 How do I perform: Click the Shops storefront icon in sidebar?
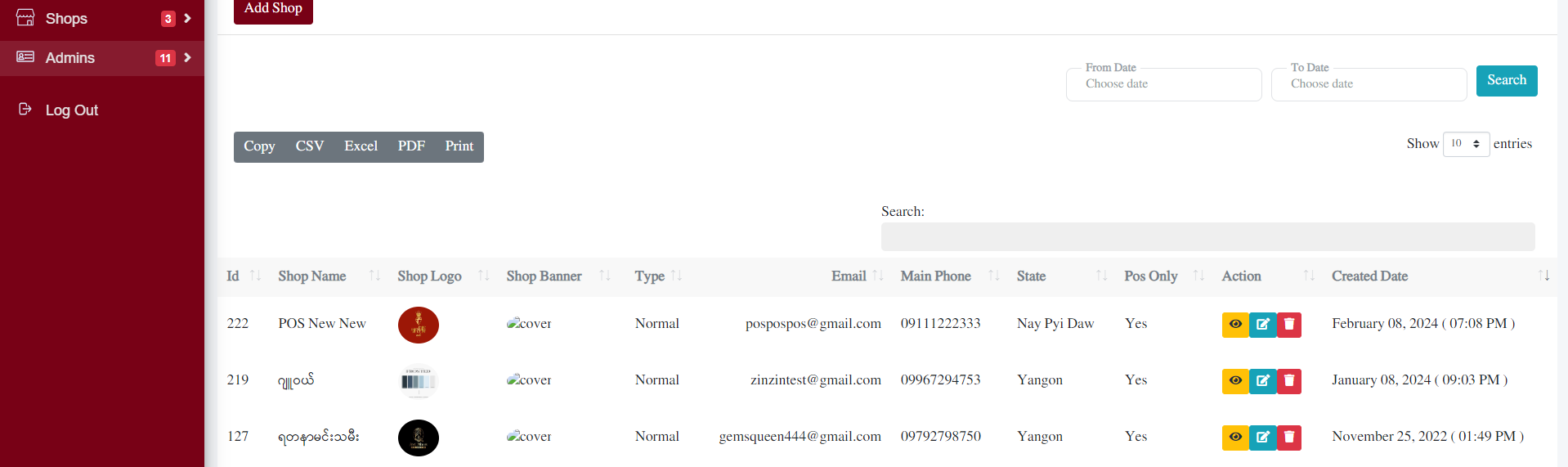pyautogui.click(x=25, y=18)
